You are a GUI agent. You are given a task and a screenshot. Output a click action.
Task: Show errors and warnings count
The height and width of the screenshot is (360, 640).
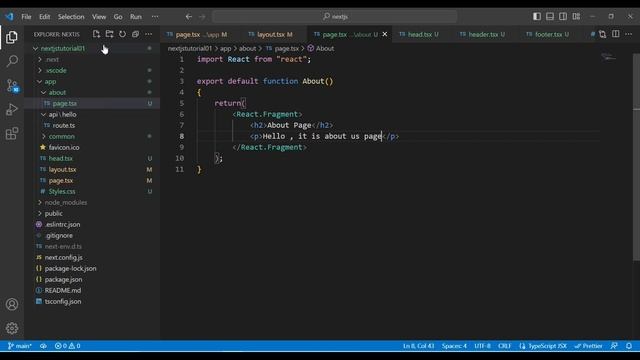pyautogui.click(x=68, y=346)
